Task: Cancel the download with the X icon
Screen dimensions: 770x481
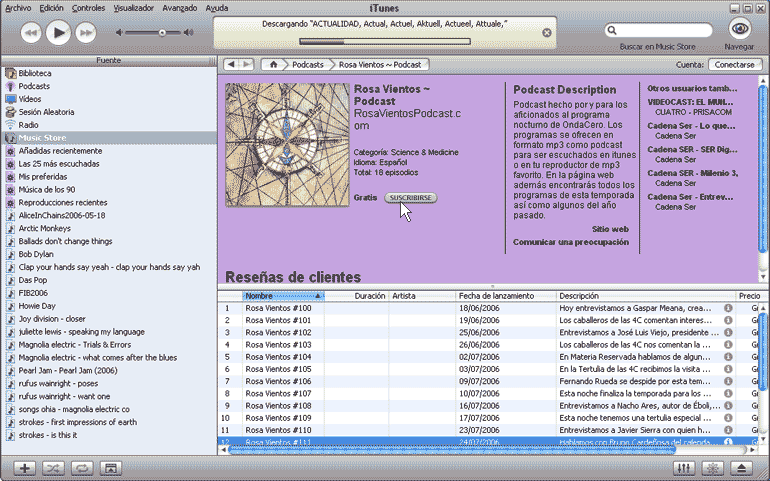Action: tap(547, 33)
